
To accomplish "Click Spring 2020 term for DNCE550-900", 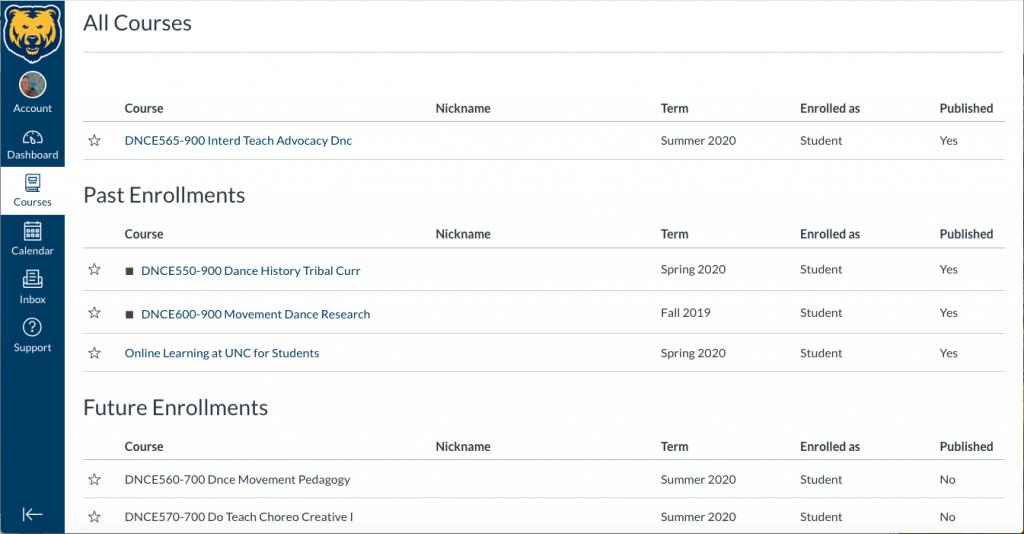I will [x=693, y=269].
